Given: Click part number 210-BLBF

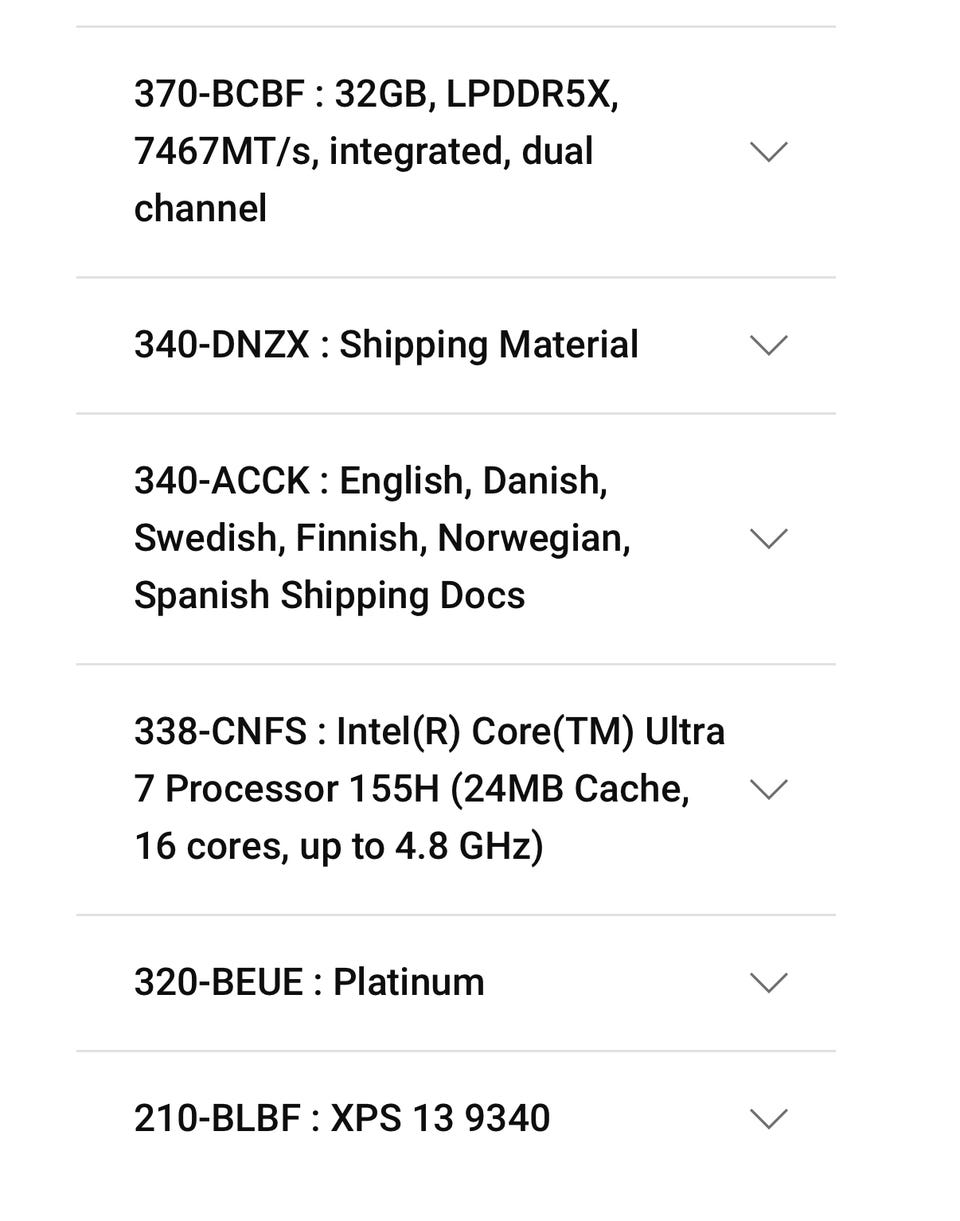Looking at the screenshot, I should click(218, 1118).
